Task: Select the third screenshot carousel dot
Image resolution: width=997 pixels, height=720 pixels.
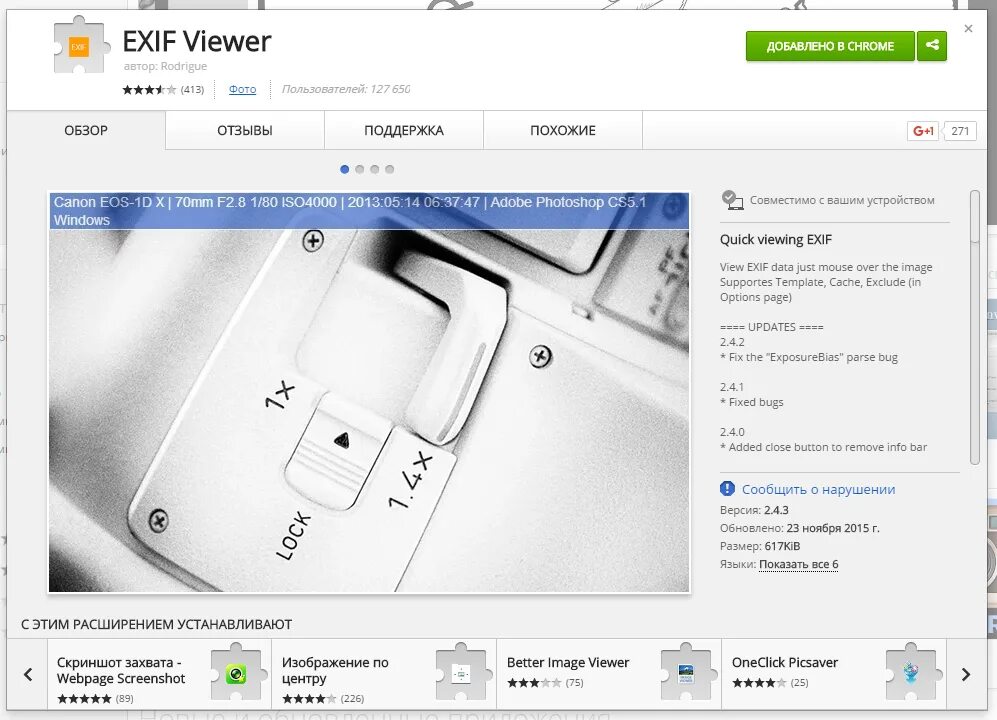Action: tap(375, 169)
